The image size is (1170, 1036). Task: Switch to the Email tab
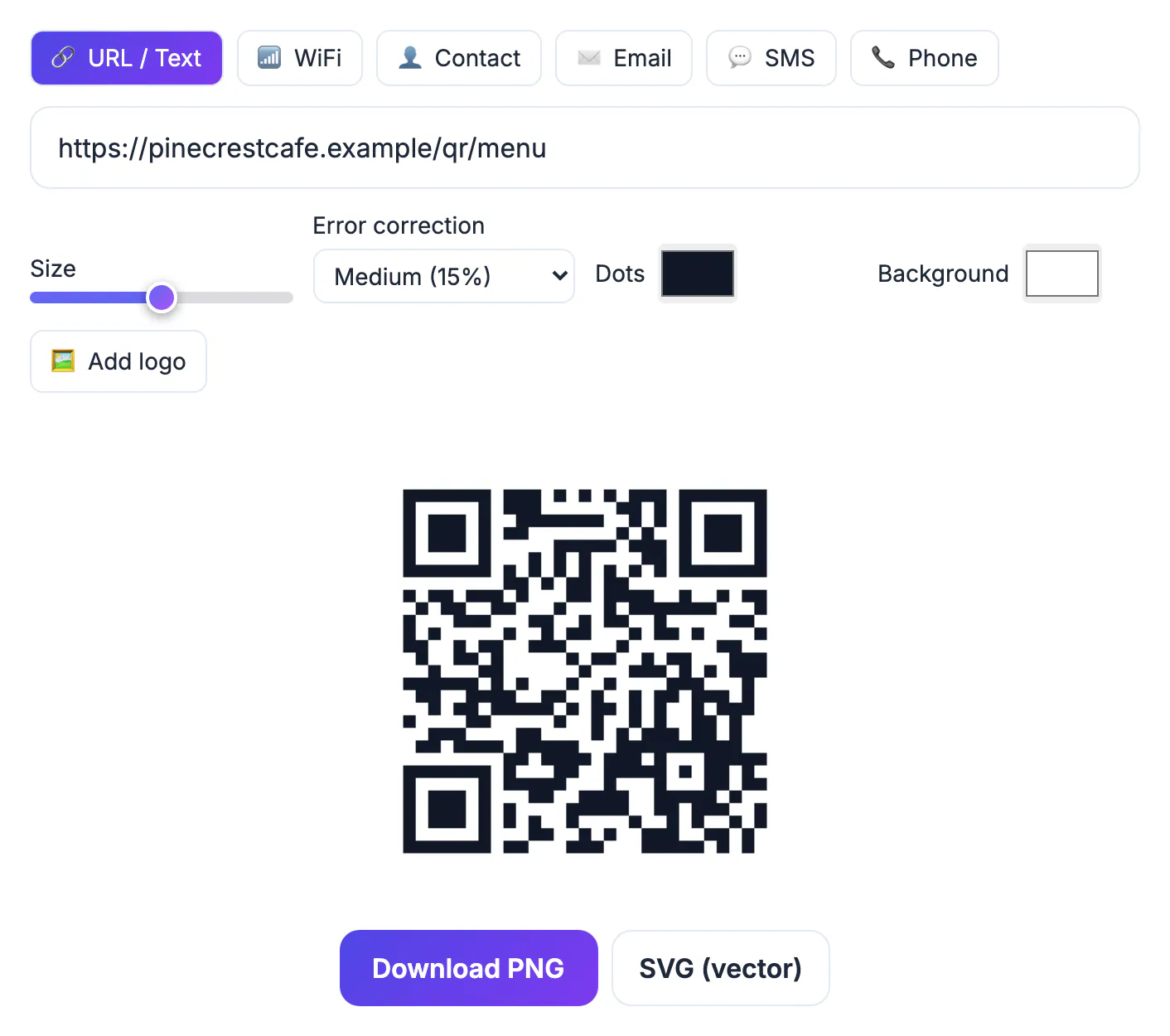(x=624, y=58)
